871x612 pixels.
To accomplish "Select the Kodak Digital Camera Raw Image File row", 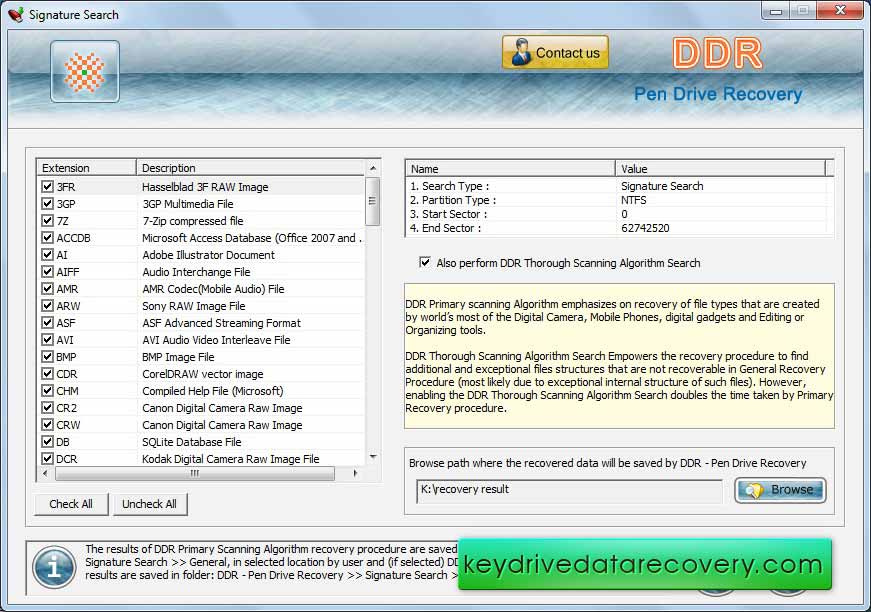I will point(201,459).
